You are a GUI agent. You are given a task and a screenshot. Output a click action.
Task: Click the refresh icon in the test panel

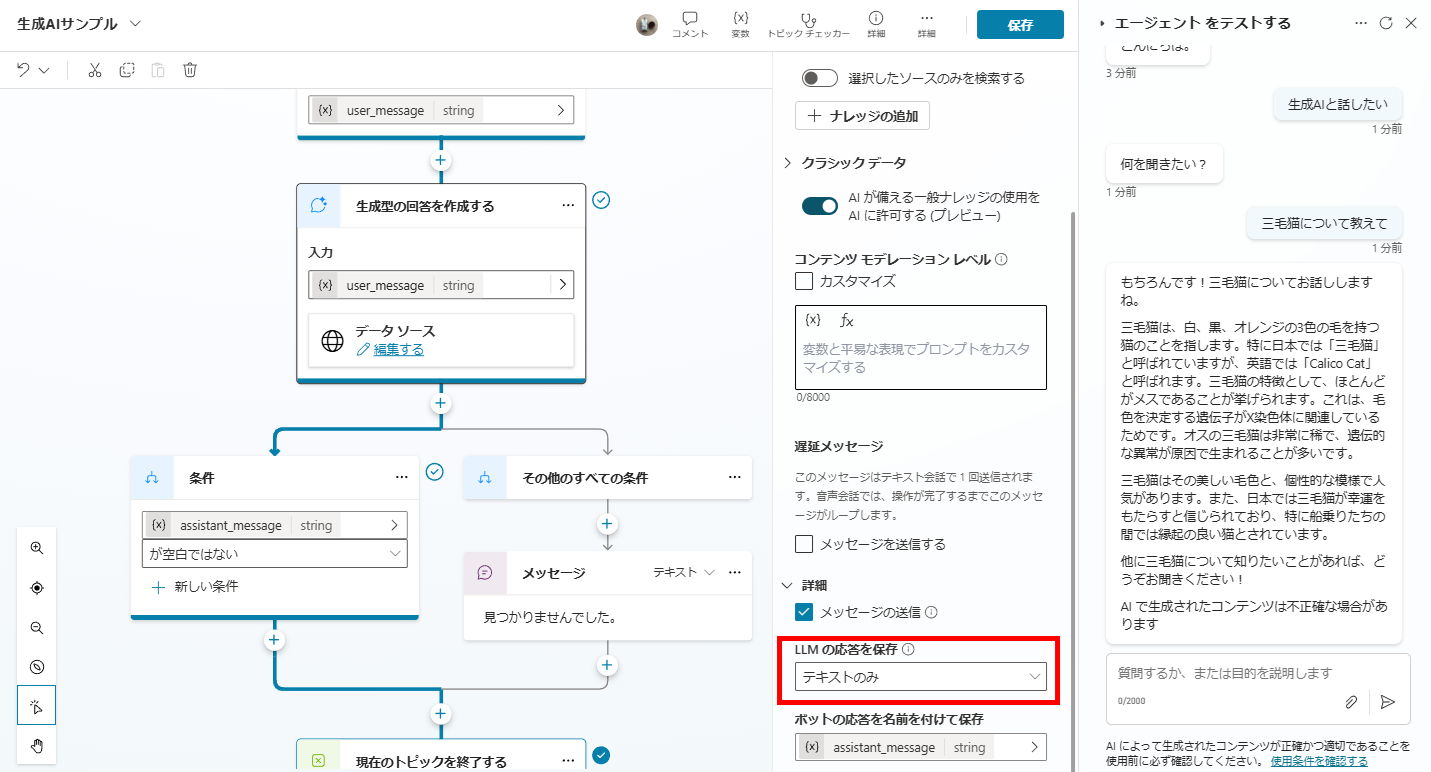click(1388, 22)
